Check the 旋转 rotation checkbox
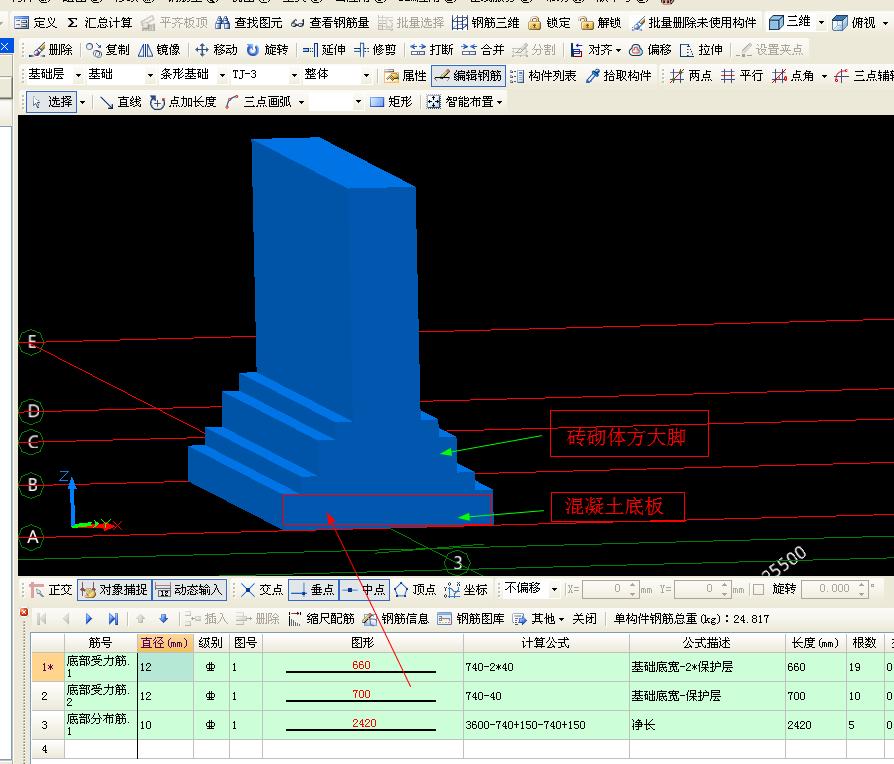Viewport: 894px width, 764px height. (x=759, y=590)
